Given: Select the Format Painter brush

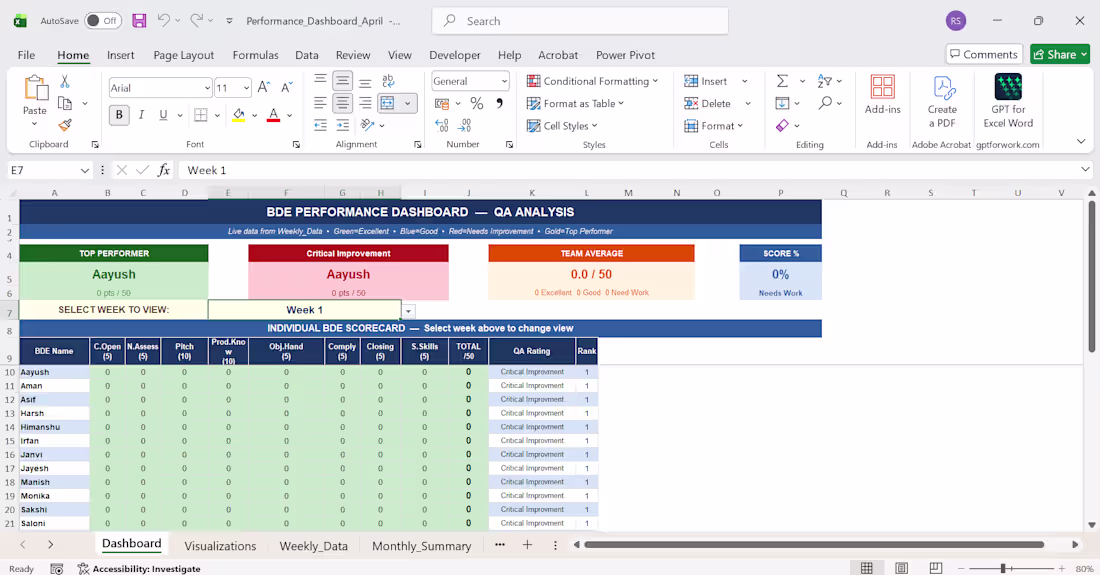Looking at the screenshot, I should tap(65, 126).
